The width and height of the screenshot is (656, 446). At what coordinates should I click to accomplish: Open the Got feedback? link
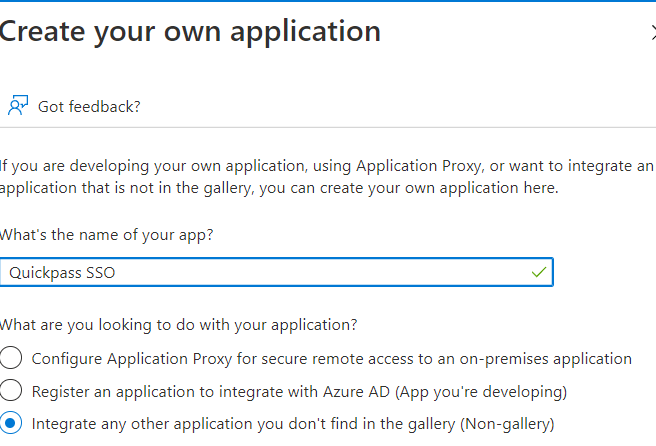pos(89,107)
